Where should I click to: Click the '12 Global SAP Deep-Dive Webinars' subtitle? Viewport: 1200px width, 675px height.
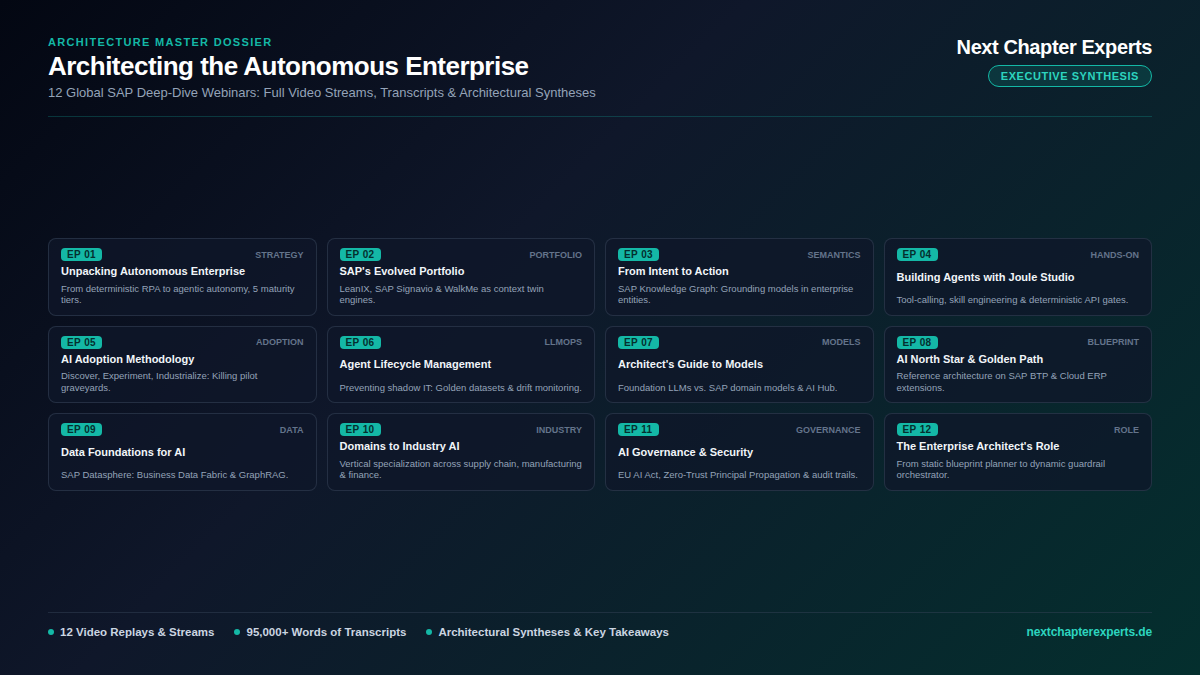(322, 93)
